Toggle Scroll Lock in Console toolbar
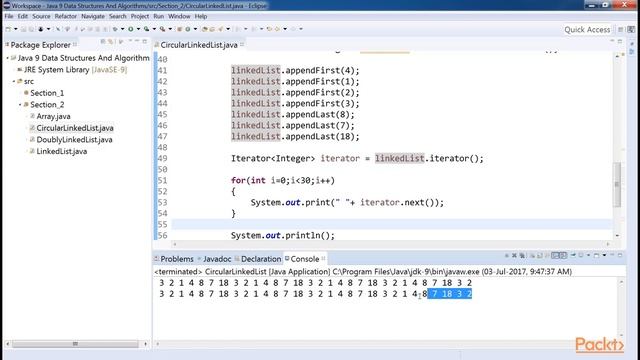Image resolution: width=640 pixels, height=360 pixels. [540, 256]
